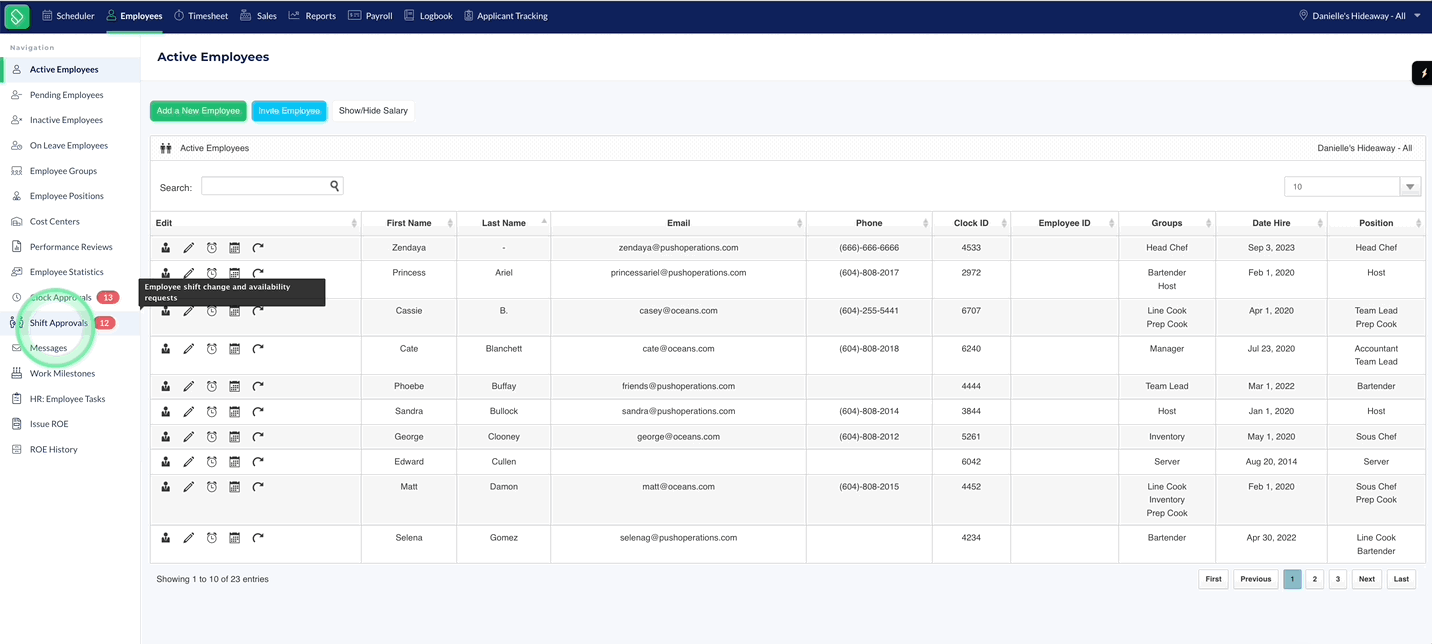Toggle the Show/Hide Salary button
1432x644 pixels.
[x=373, y=111]
